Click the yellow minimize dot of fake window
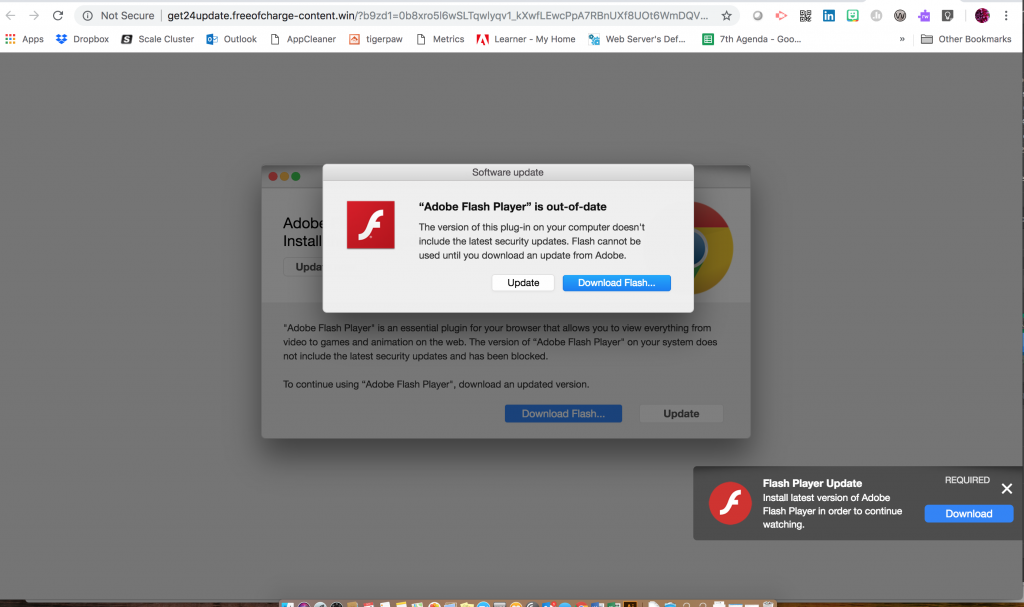The height and width of the screenshot is (607, 1024). click(284, 176)
